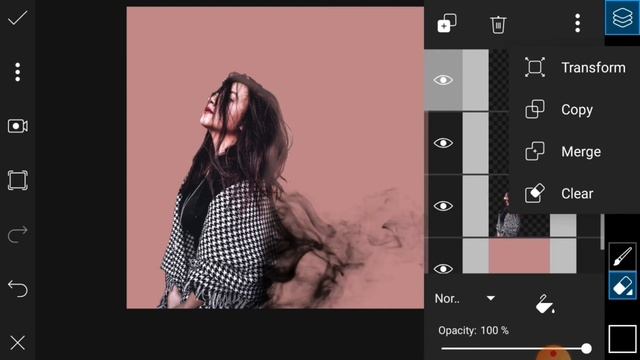Open the black color swatch
The height and width of the screenshot is (360, 640).
pyautogui.click(x=622, y=338)
